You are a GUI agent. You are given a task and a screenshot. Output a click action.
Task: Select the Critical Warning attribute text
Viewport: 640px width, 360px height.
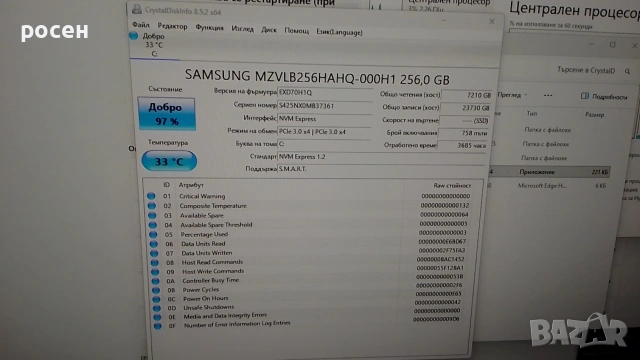(x=202, y=196)
